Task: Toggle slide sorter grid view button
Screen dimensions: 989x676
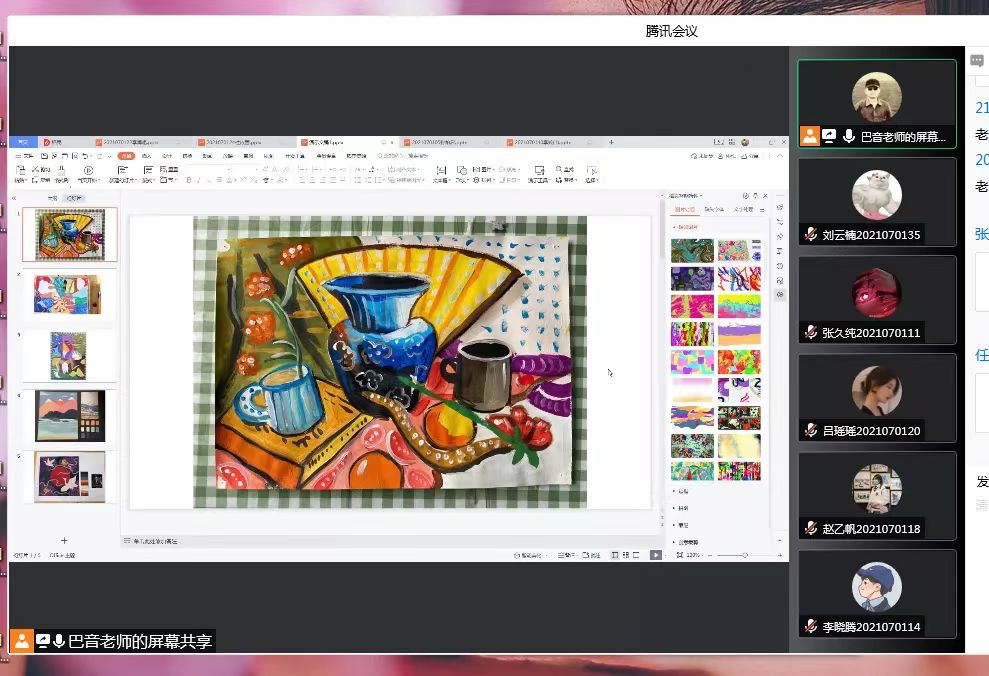Action: pos(626,554)
